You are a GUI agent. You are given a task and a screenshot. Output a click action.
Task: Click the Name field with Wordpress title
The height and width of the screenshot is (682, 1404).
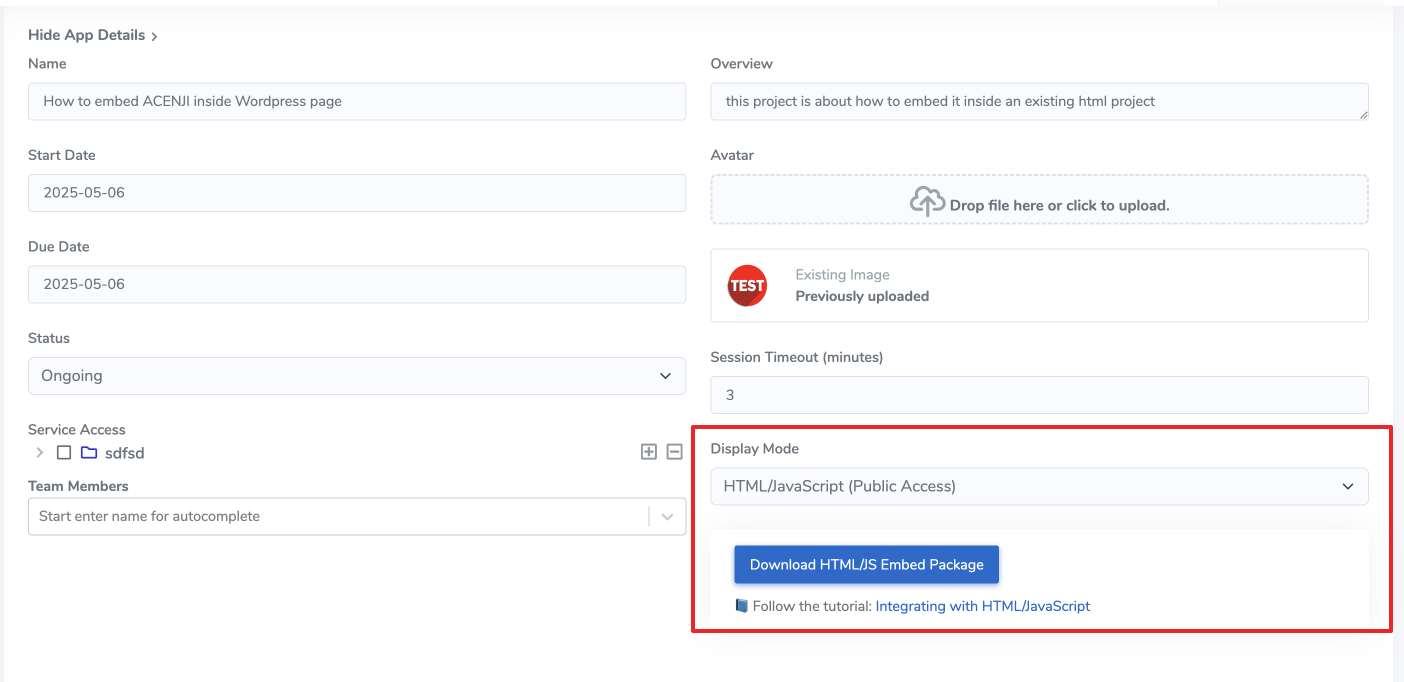point(356,101)
